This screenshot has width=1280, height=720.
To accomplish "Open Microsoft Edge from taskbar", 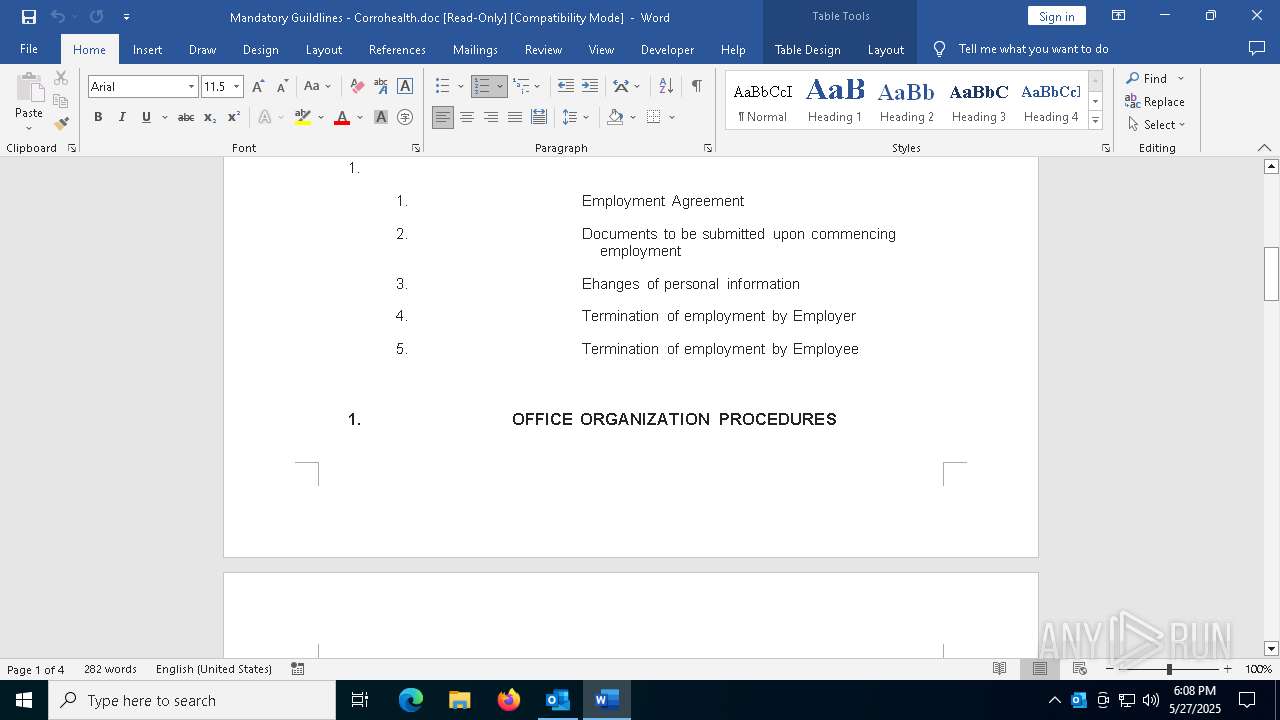I will [x=411, y=700].
